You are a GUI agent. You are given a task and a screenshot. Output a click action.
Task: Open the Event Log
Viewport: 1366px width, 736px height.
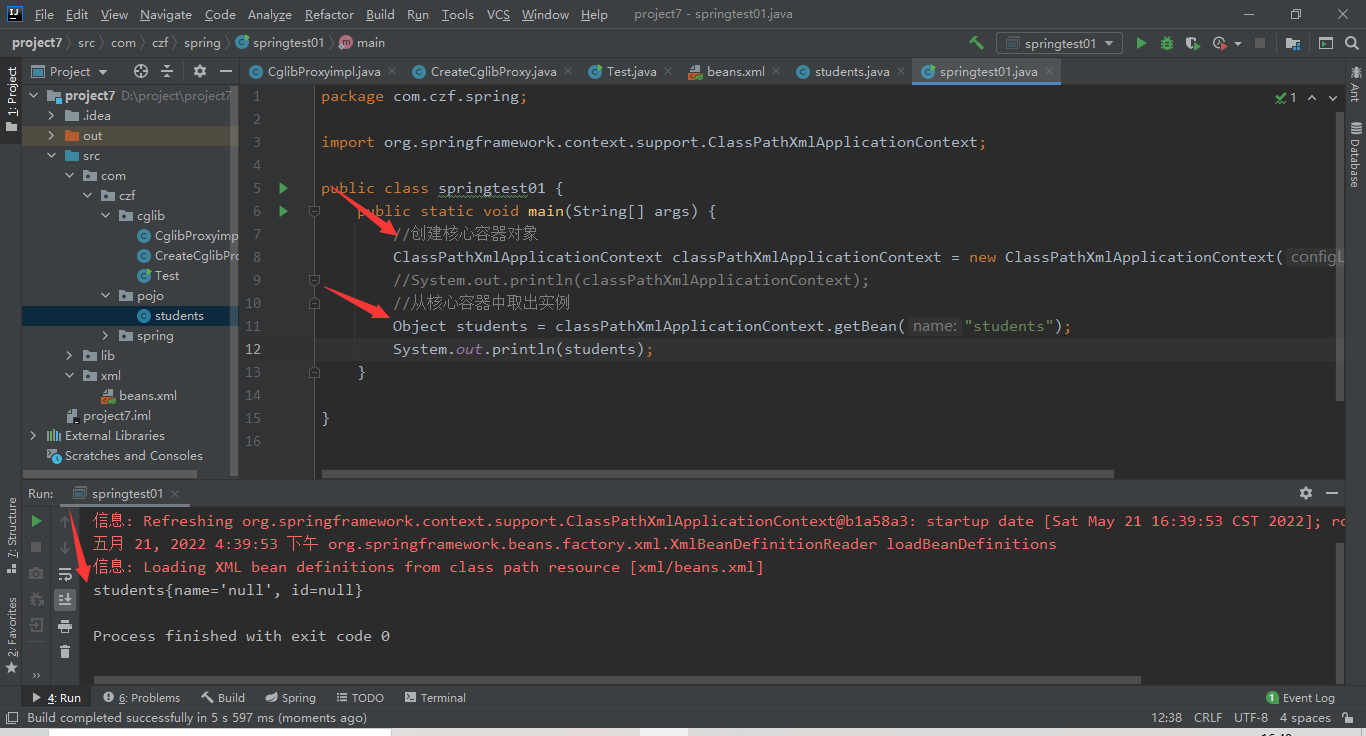coord(1300,698)
